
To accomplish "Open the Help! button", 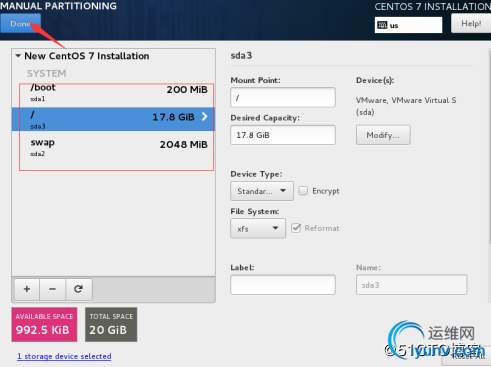I will point(471,24).
